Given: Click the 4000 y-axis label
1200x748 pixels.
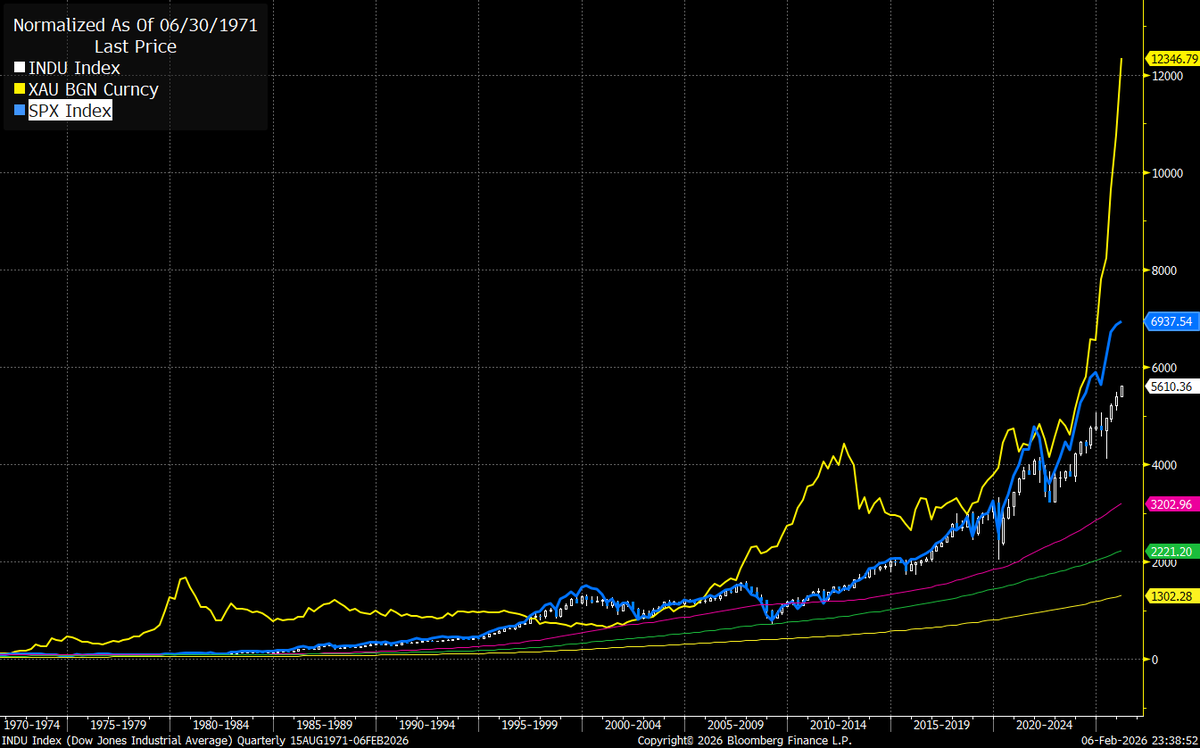Looking at the screenshot, I should click(x=1166, y=465).
